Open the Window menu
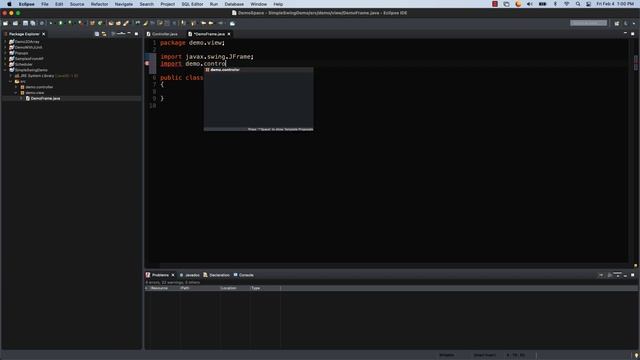This screenshot has width=640, height=360. (258, 4)
